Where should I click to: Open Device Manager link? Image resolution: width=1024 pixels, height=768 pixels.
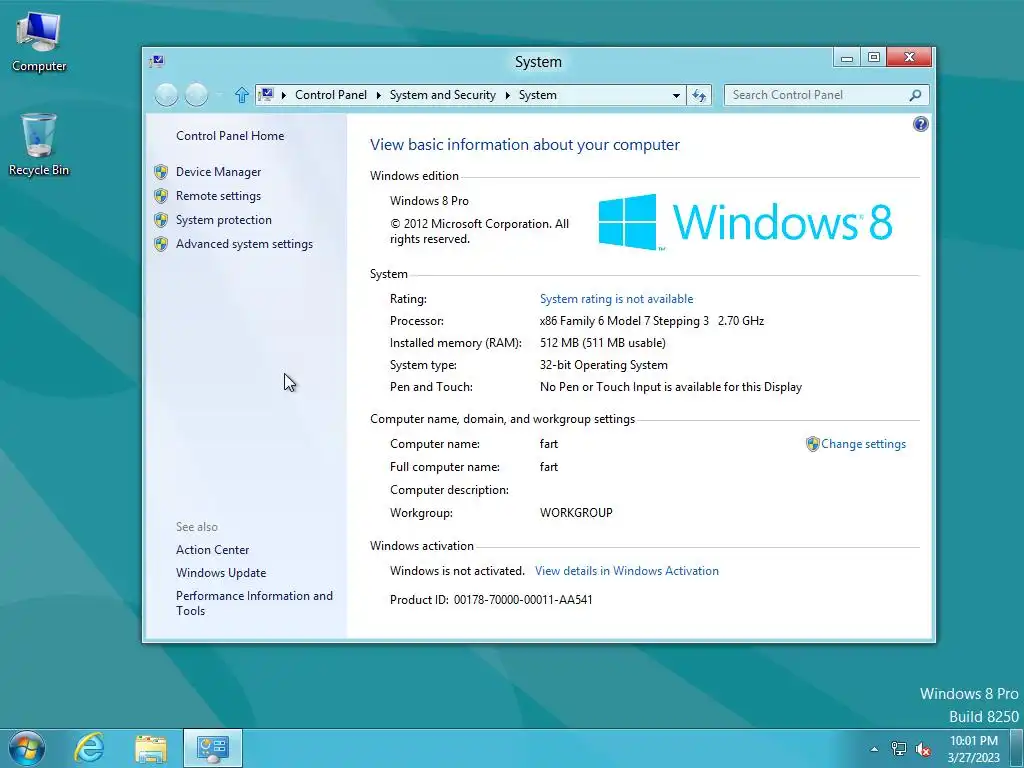218,172
